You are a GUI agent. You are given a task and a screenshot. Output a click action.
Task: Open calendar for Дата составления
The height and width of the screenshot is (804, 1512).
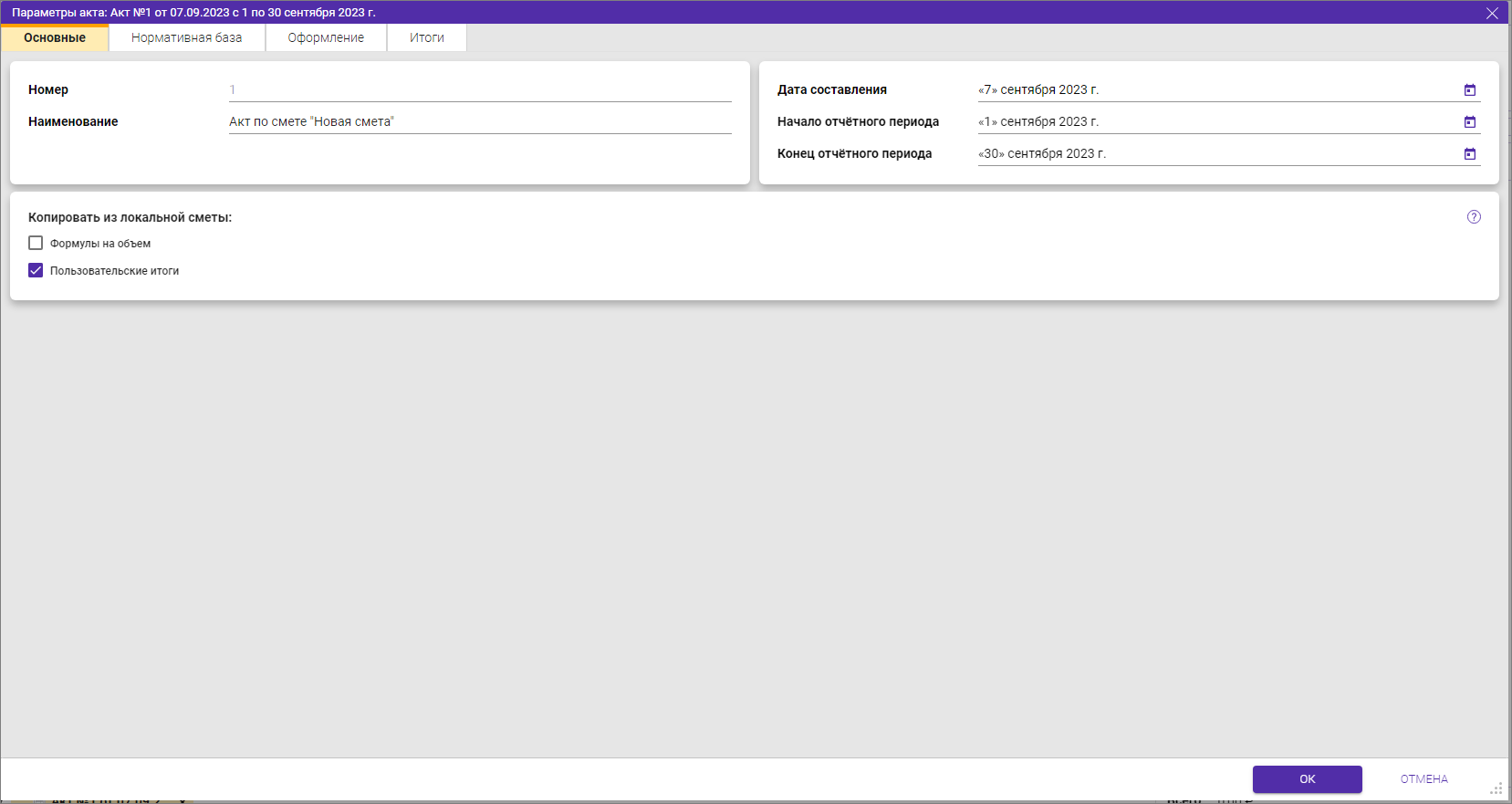coord(1469,90)
